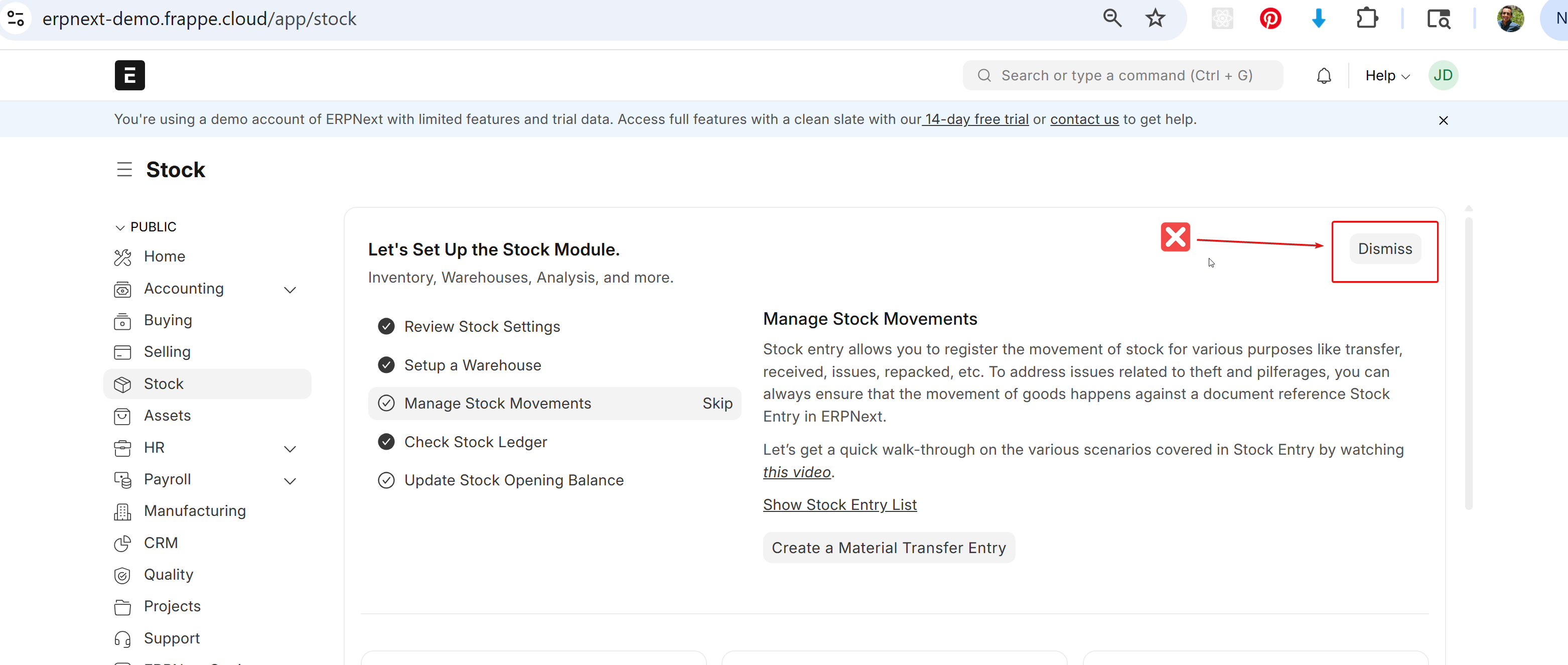The width and height of the screenshot is (1568, 665).
Task: Click the ERPNext logo icon
Action: coord(129,75)
